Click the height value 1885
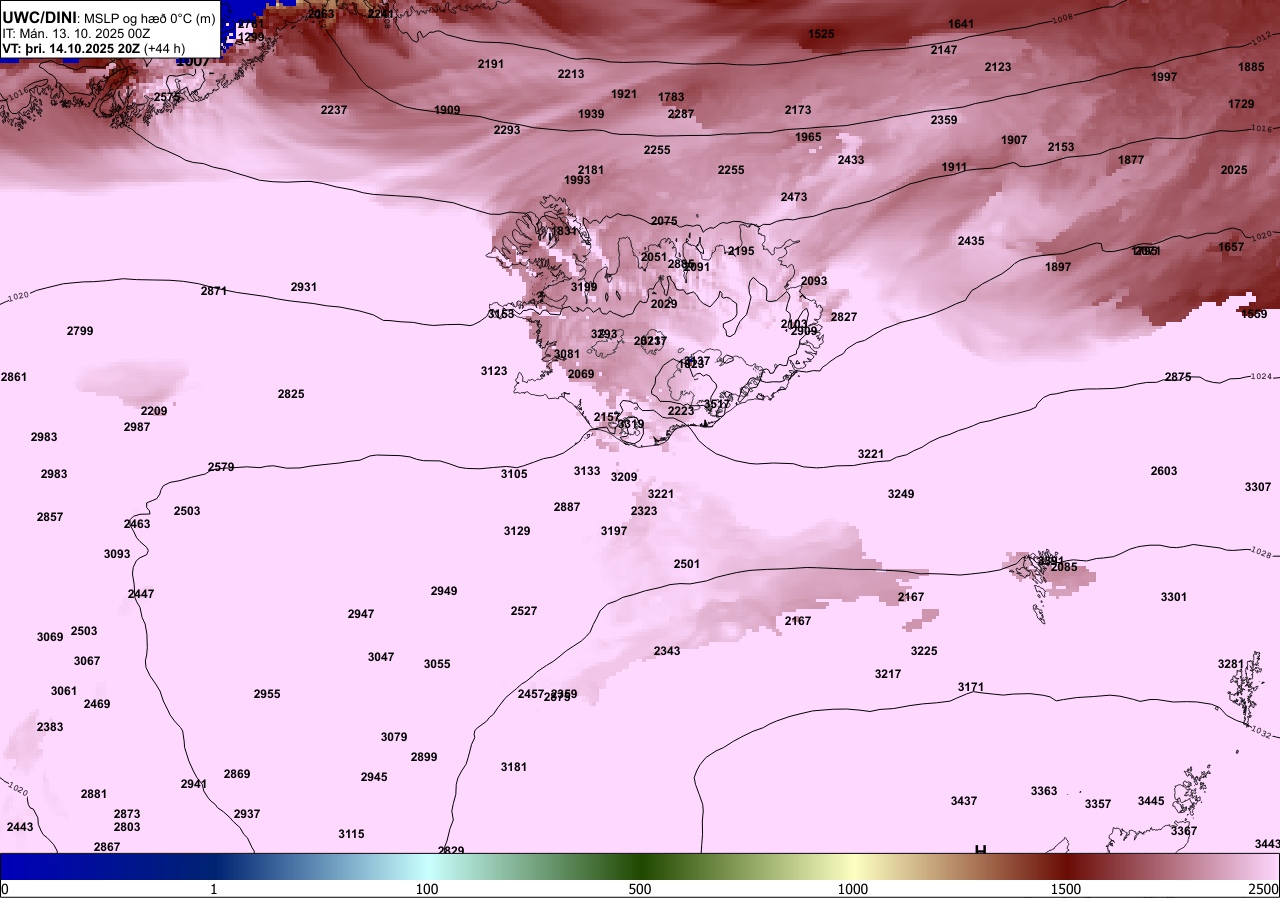The height and width of the screenshot is (898, 1280). [x=1251, y=67]
